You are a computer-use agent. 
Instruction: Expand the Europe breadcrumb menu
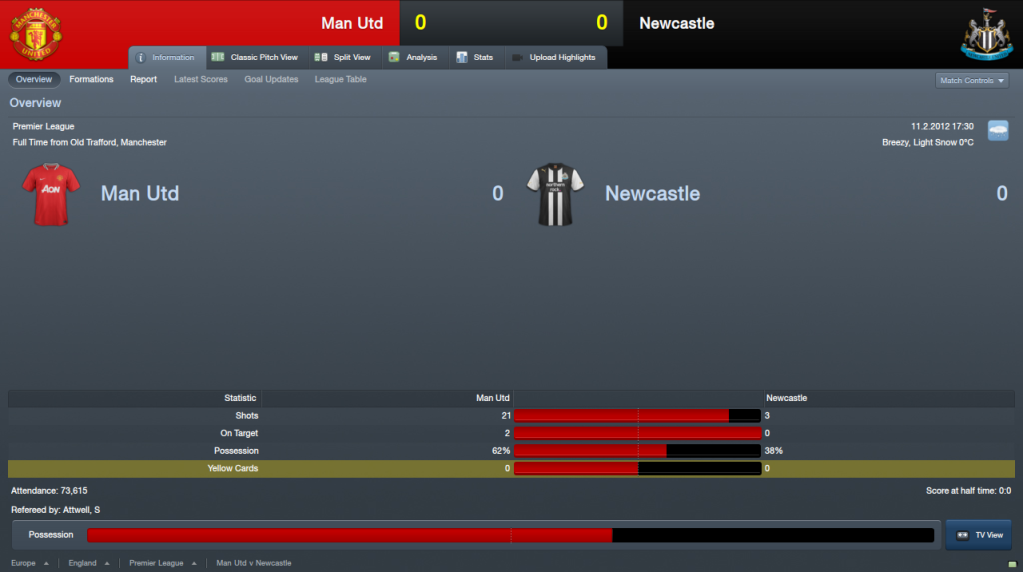[x=29, y=563]
